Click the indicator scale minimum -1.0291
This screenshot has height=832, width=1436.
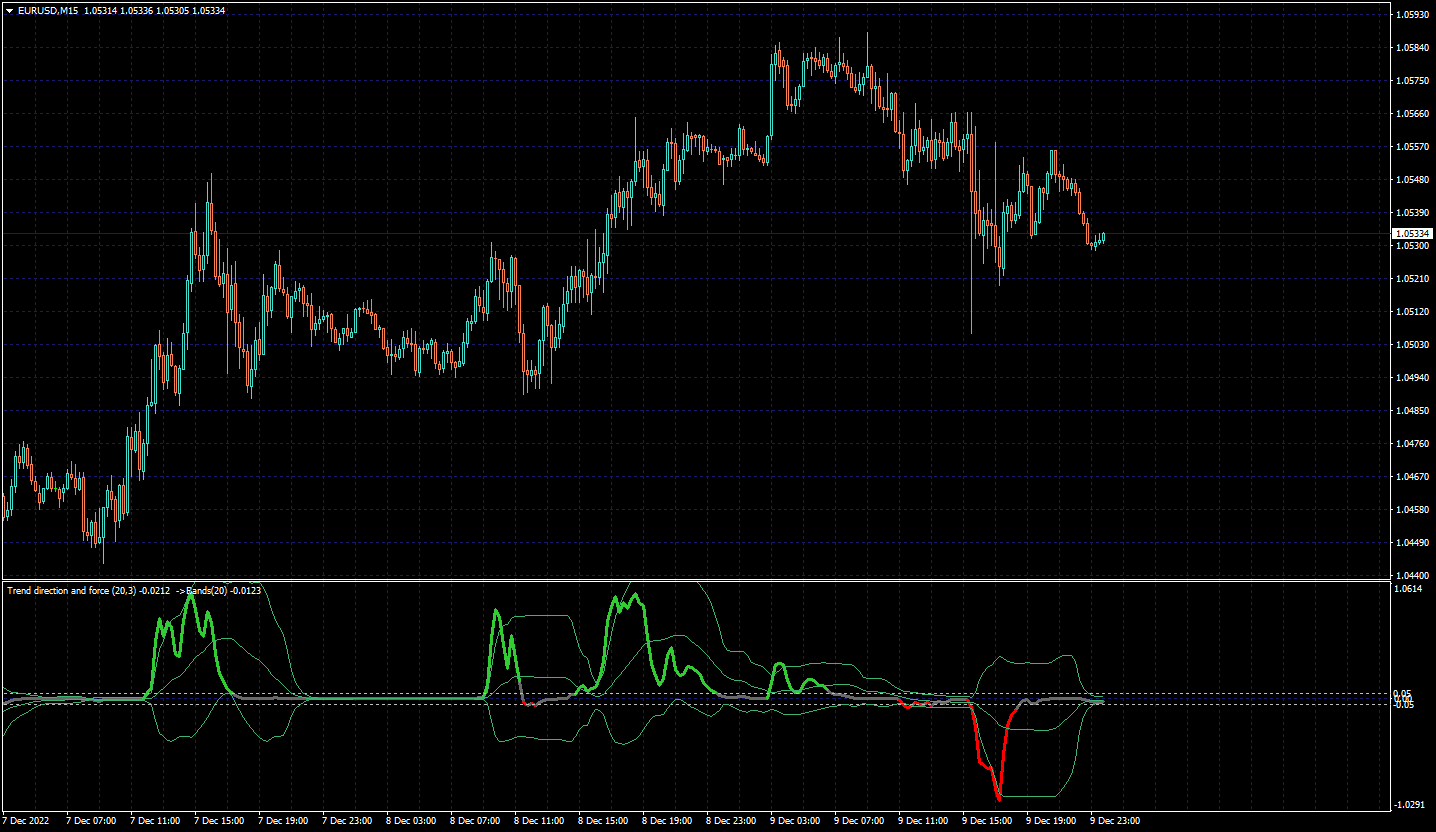[x=1410, y=804]
